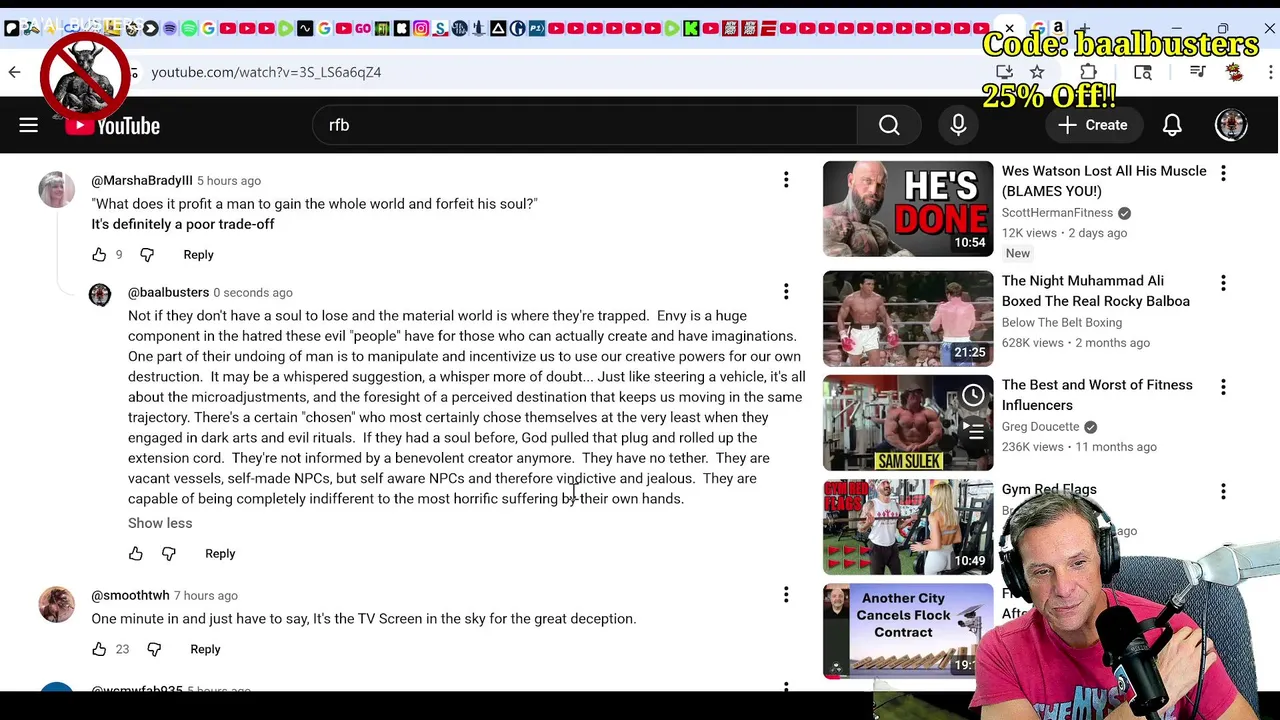Add Sam Sulek video to Watch later

[973, 396]
